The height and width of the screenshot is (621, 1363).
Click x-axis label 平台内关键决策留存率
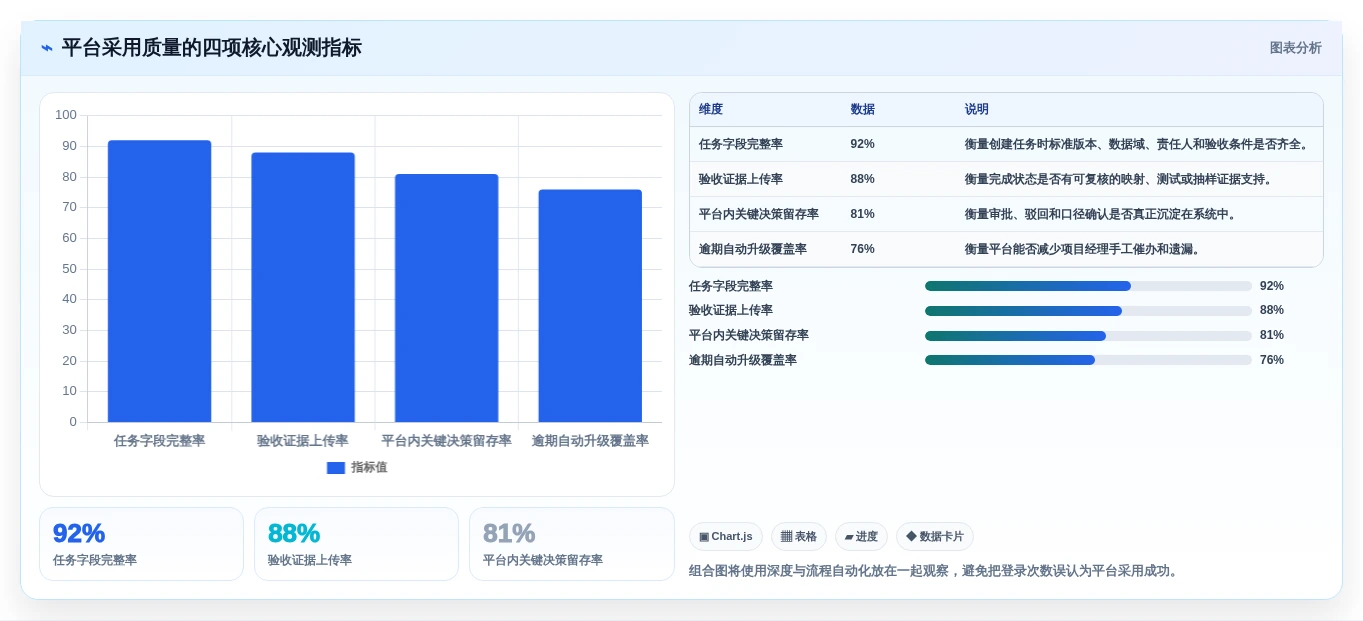coord(447,441)
